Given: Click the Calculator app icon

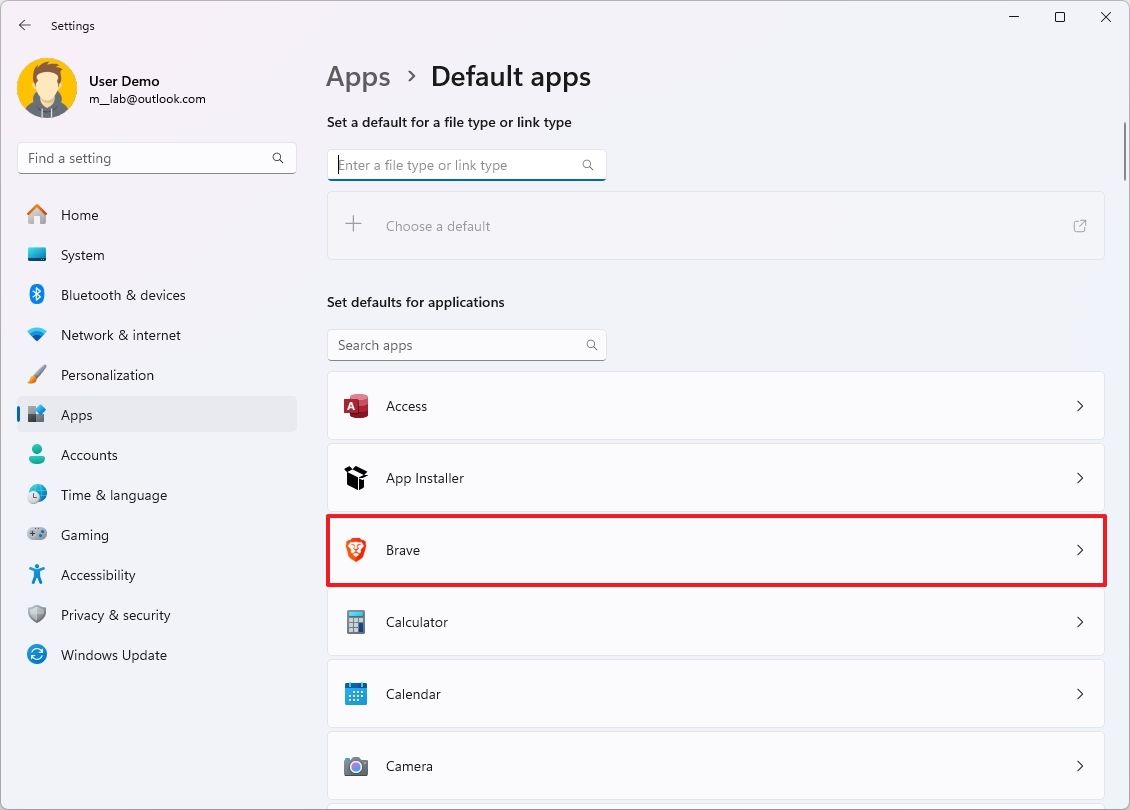Looking at the screenshot, I should tap(355, 621).
